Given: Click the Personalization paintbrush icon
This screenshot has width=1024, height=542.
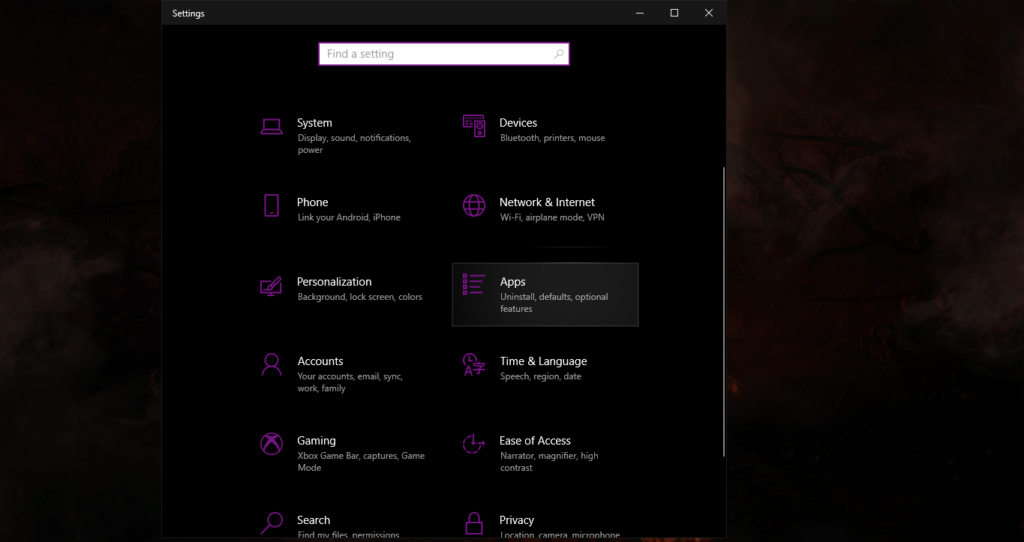Looking at the screenshot, I should coord(271,286).
